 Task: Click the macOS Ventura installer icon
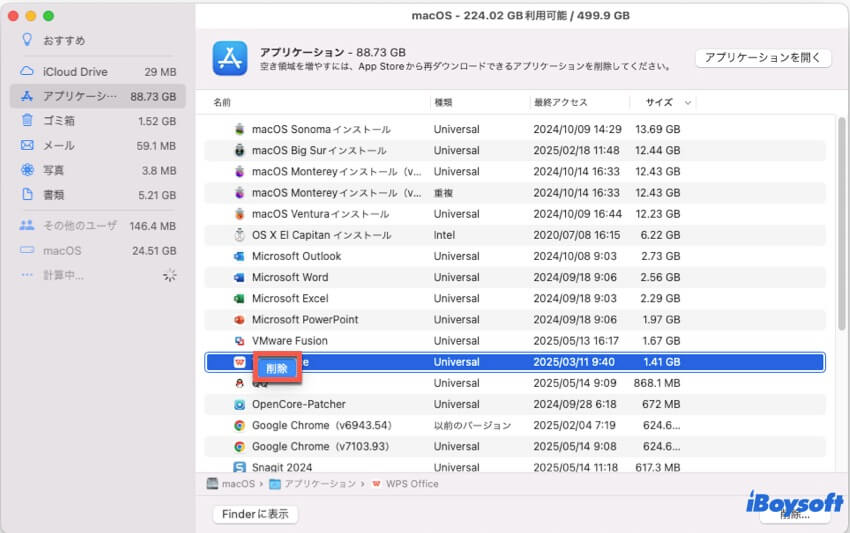[240, 214]
